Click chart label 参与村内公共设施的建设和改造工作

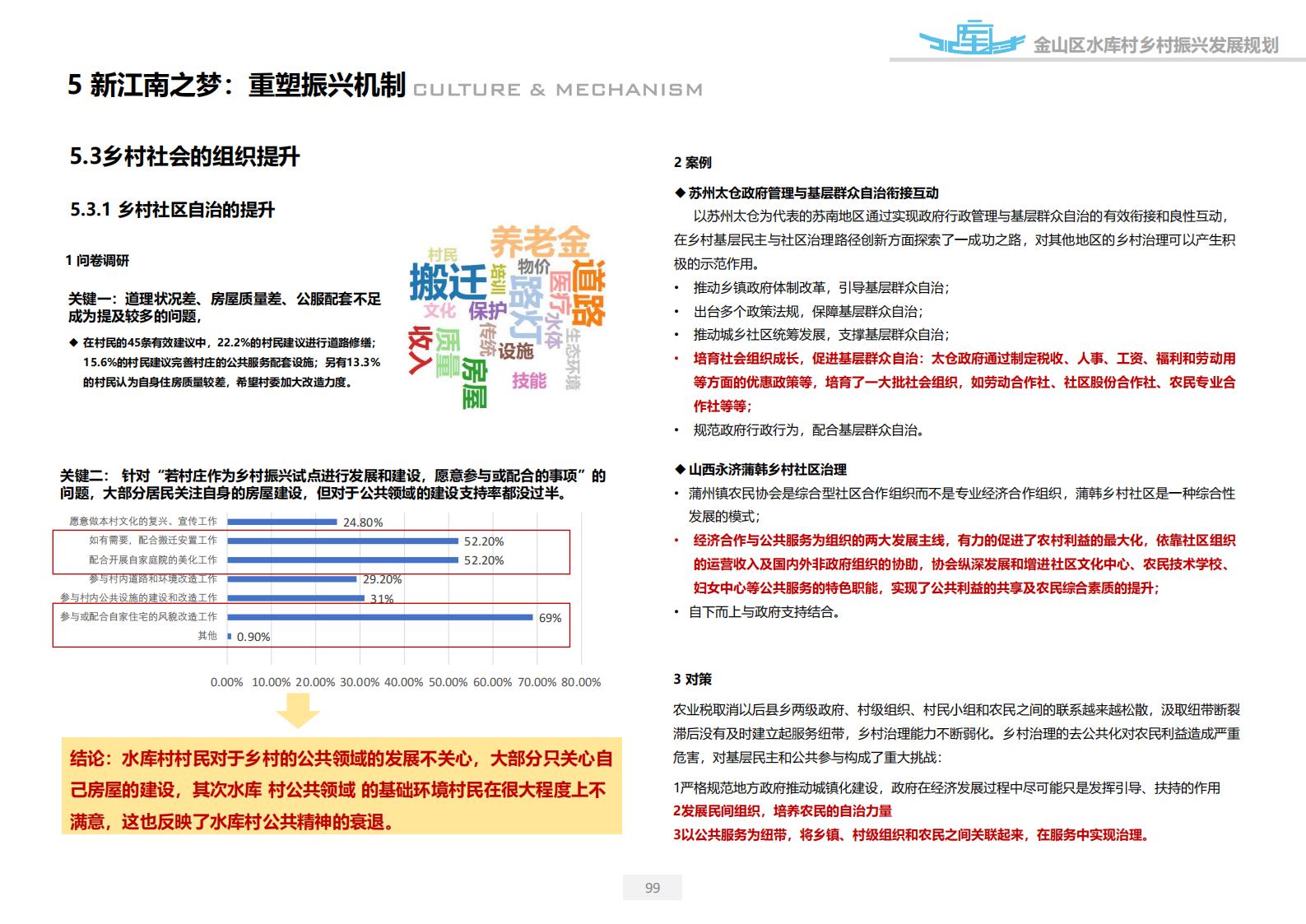139,597
